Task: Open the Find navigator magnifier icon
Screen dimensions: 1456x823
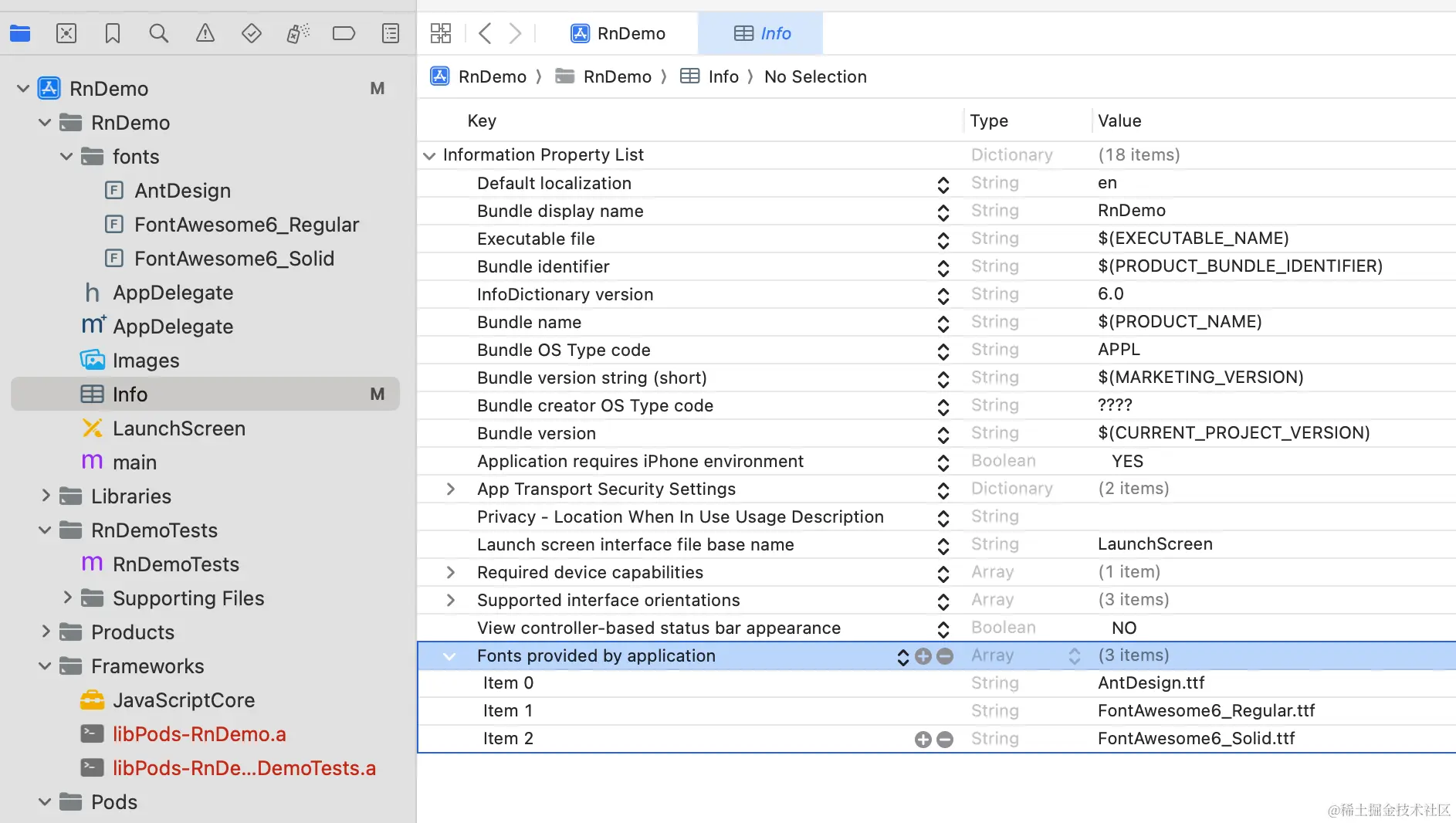Action: 159,33
